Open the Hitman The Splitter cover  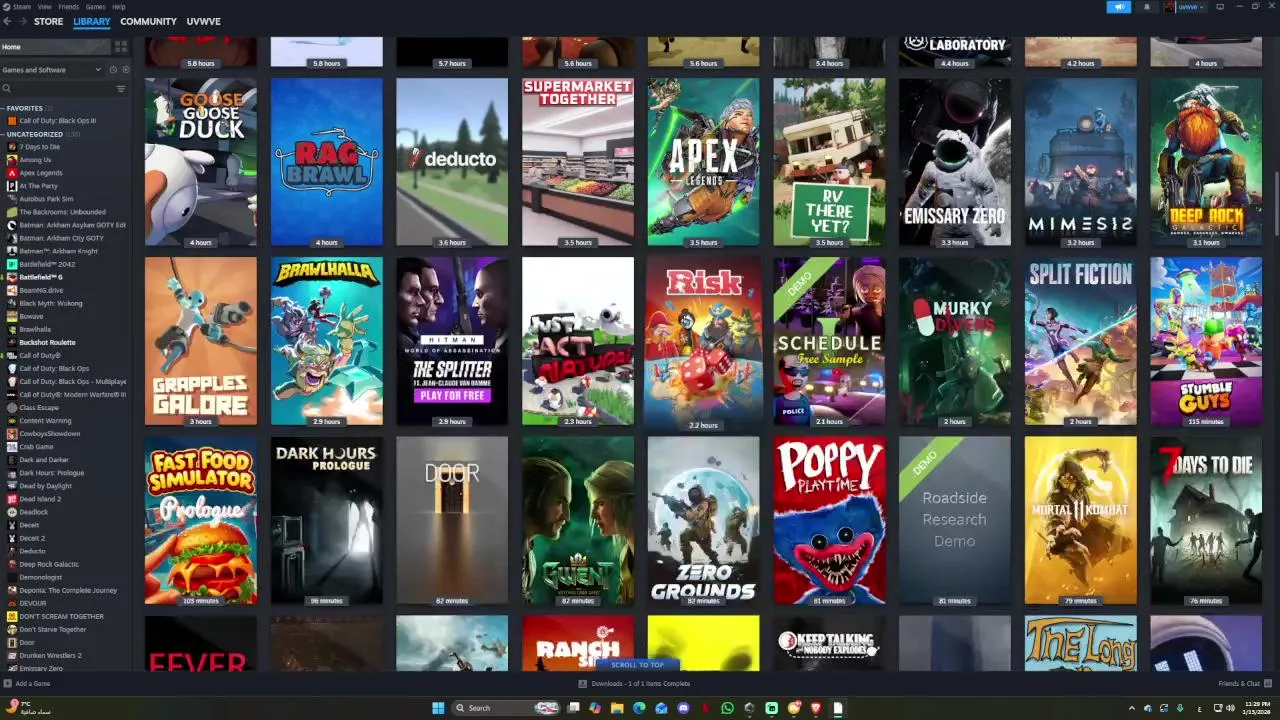point(452,341)
